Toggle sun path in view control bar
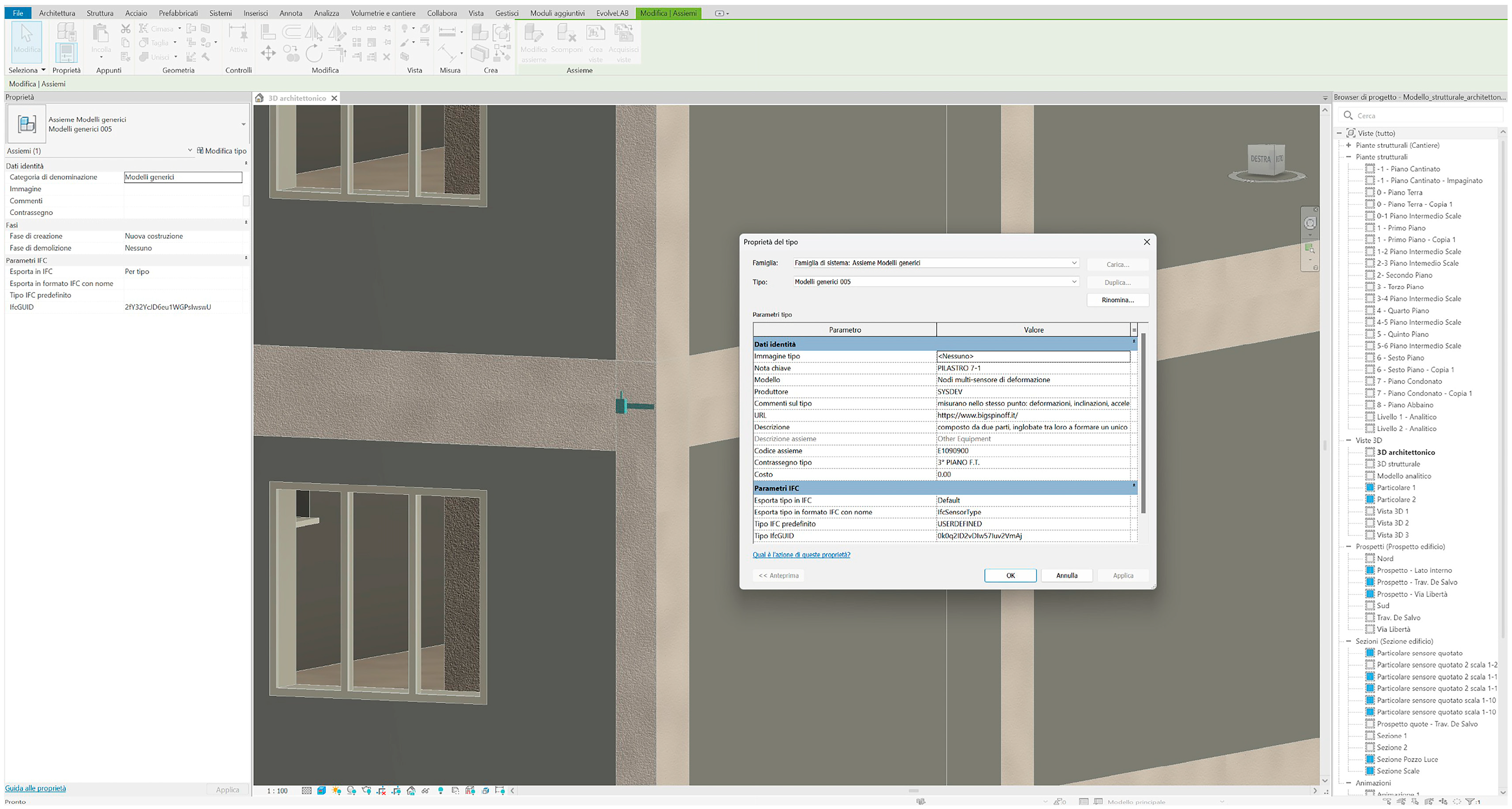This screenshot has width=1512, height=809. pyautogui.click(x=336, y=791)
